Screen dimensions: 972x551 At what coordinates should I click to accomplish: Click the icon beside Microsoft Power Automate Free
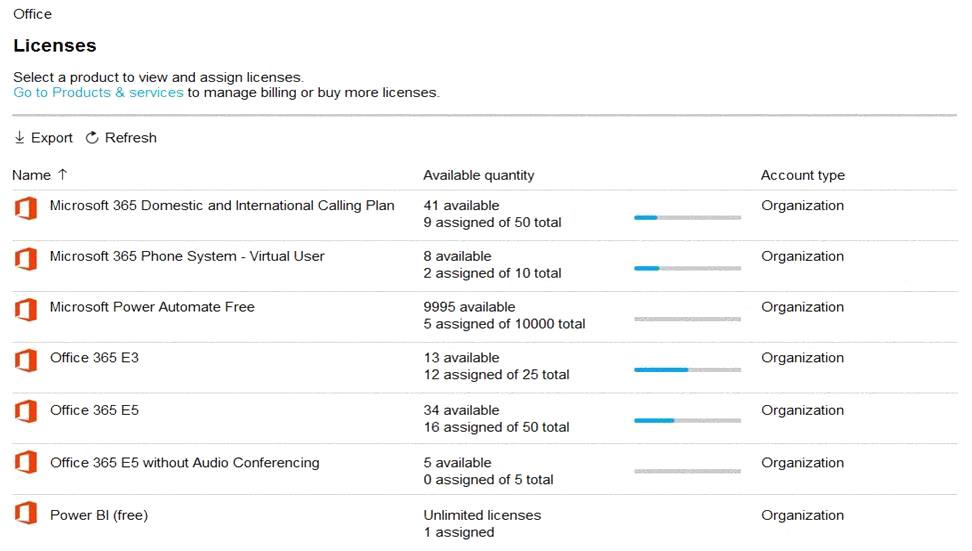(25, 309)
